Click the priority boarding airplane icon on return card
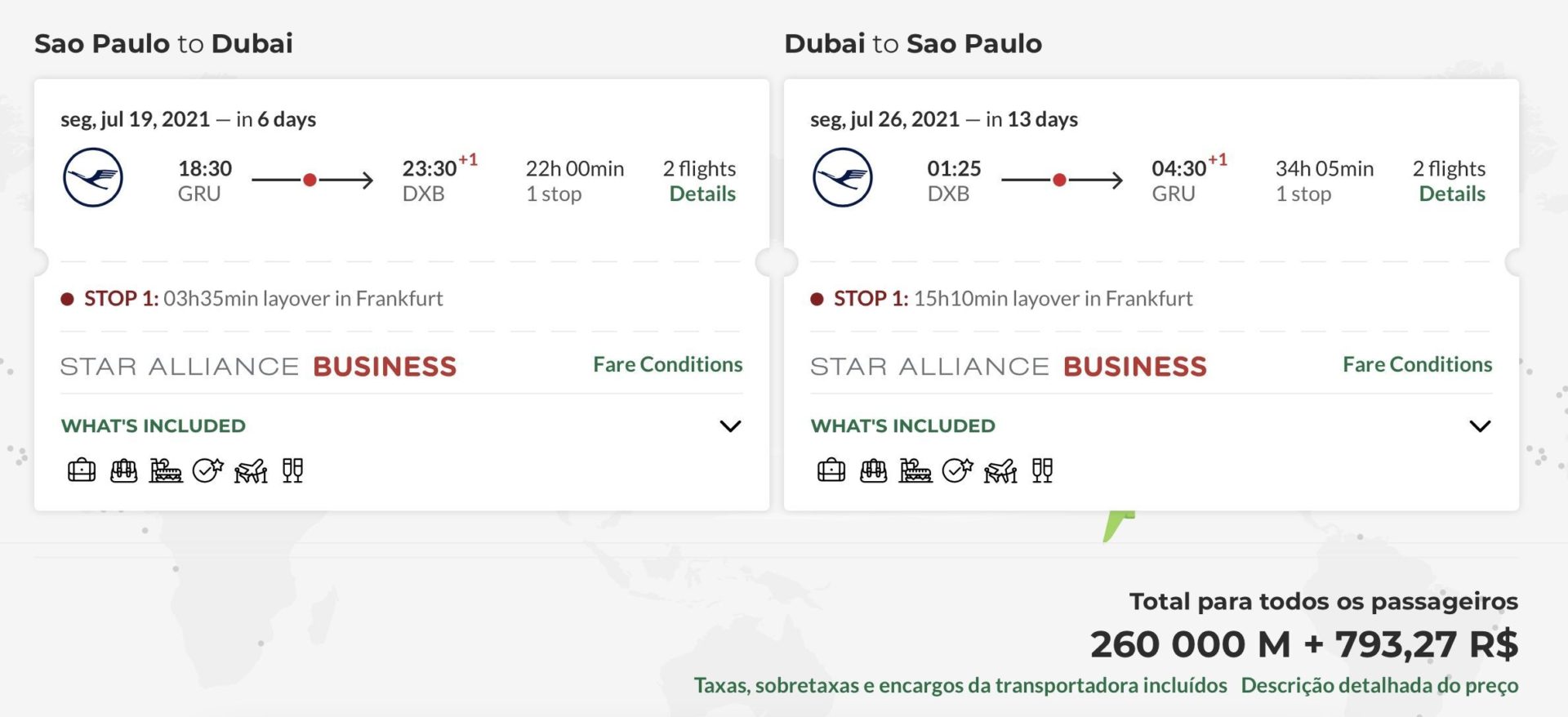This screenshot has width=1568, height=717. [1000, 470]
